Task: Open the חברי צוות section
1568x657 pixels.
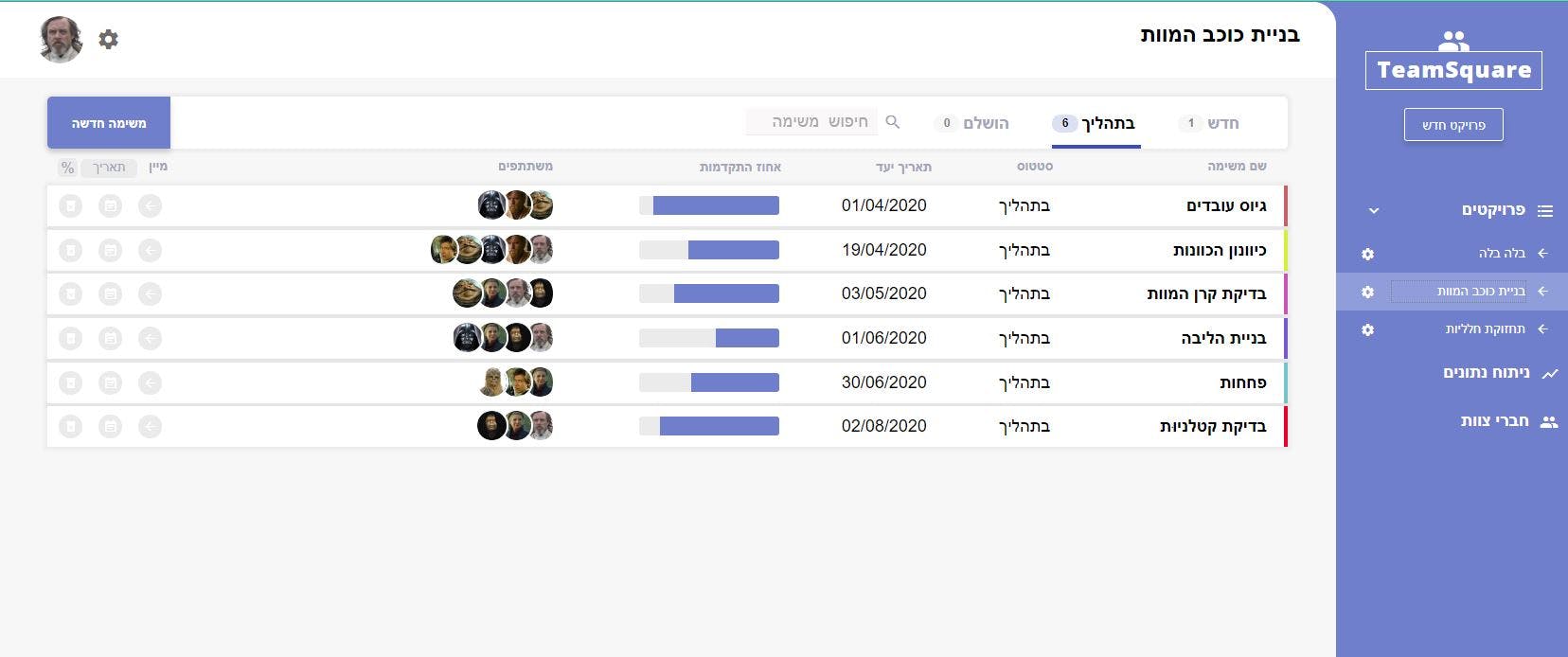Action: [x=1494, y=421]
